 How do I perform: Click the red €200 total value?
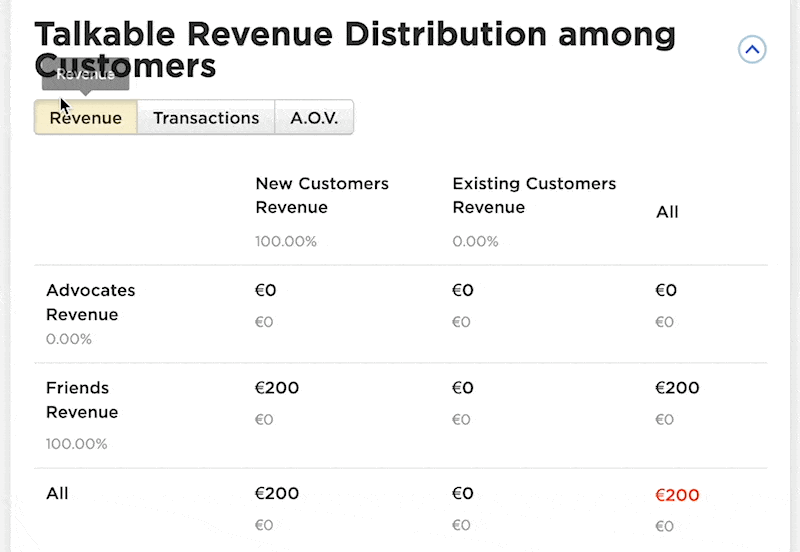(x=677, y=495)
